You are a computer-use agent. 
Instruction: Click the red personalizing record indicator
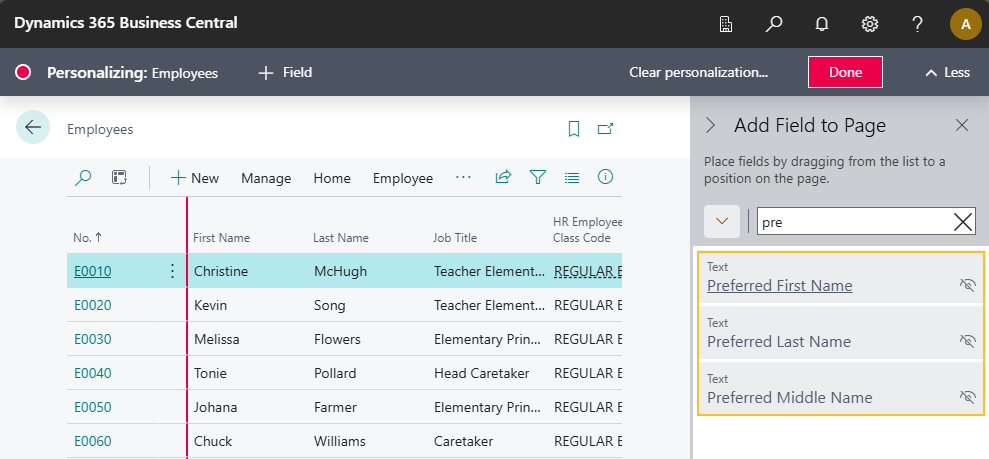coord(23,73)
